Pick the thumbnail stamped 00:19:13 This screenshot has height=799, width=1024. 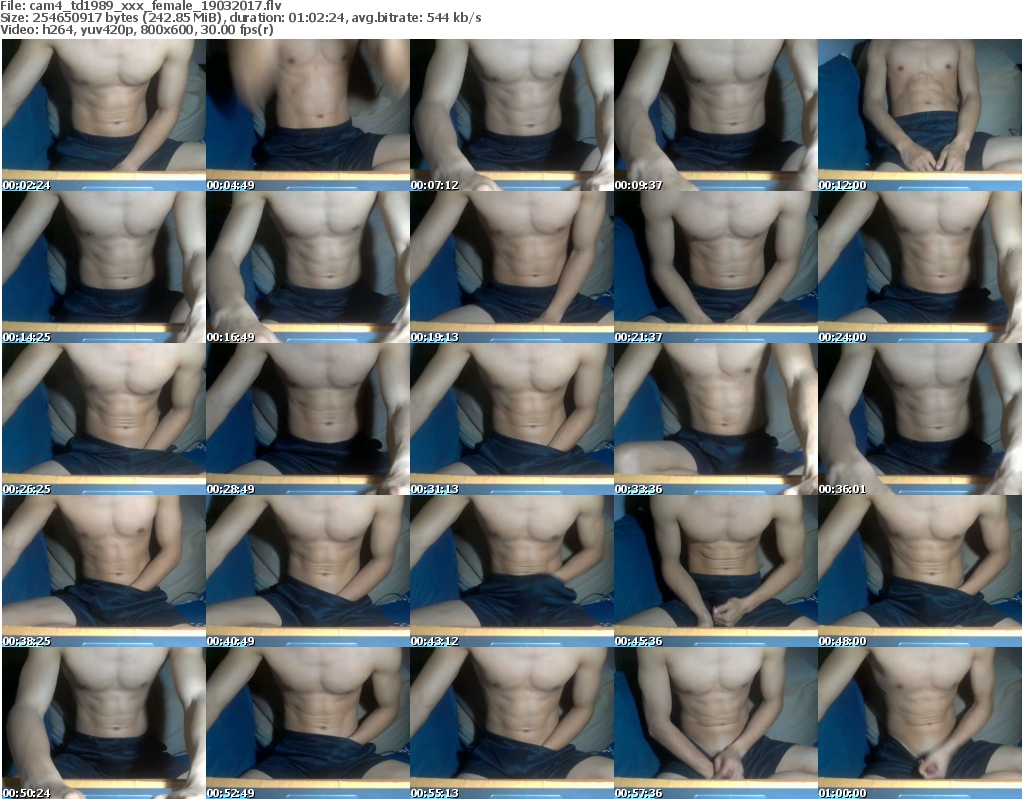point(511,267)
